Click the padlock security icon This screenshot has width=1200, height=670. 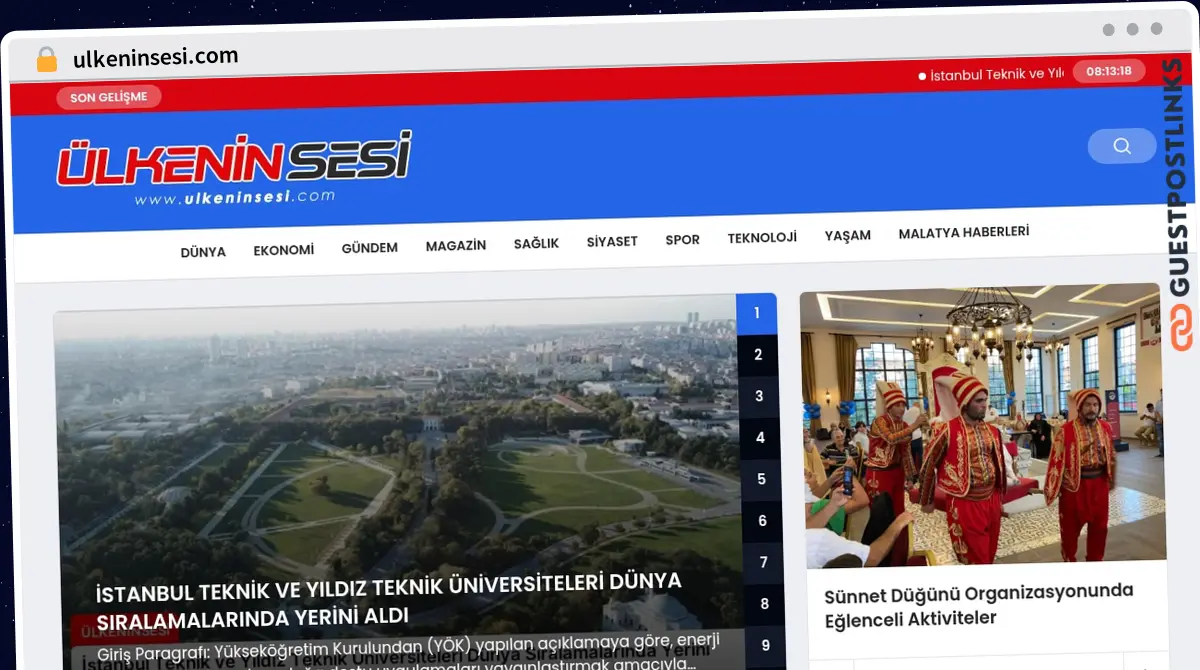47,60
